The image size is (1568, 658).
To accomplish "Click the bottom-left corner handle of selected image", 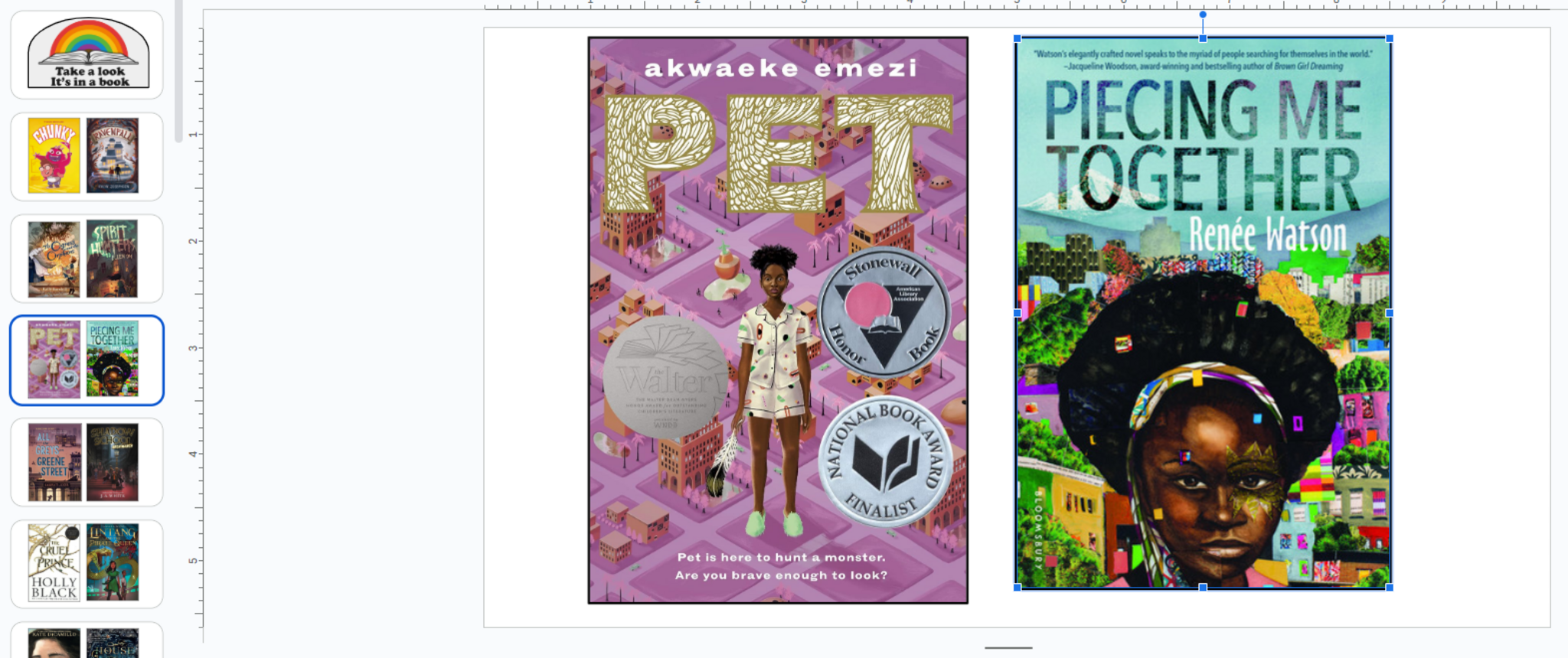I will pyautogui.click(x=1018, y=588).
